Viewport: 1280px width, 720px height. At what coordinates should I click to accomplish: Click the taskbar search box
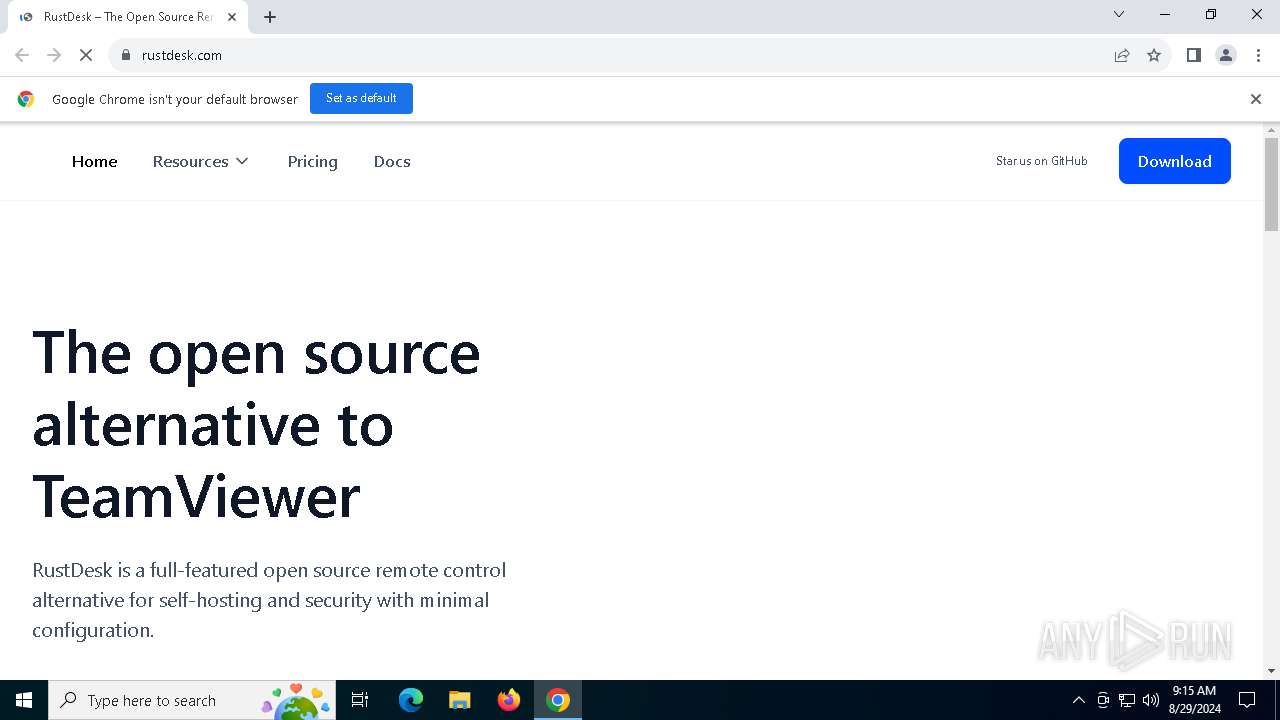pos(192,700)
